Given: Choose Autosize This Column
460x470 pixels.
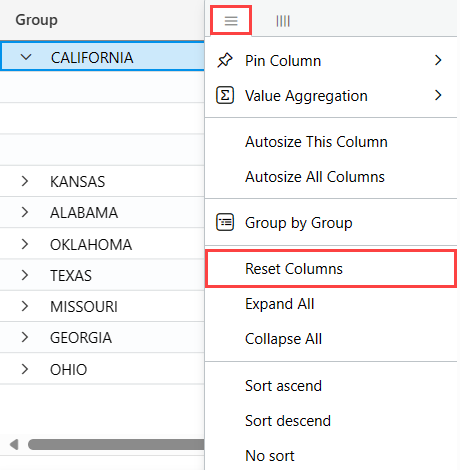Looking at the screenshot, I should coord(331,142).
